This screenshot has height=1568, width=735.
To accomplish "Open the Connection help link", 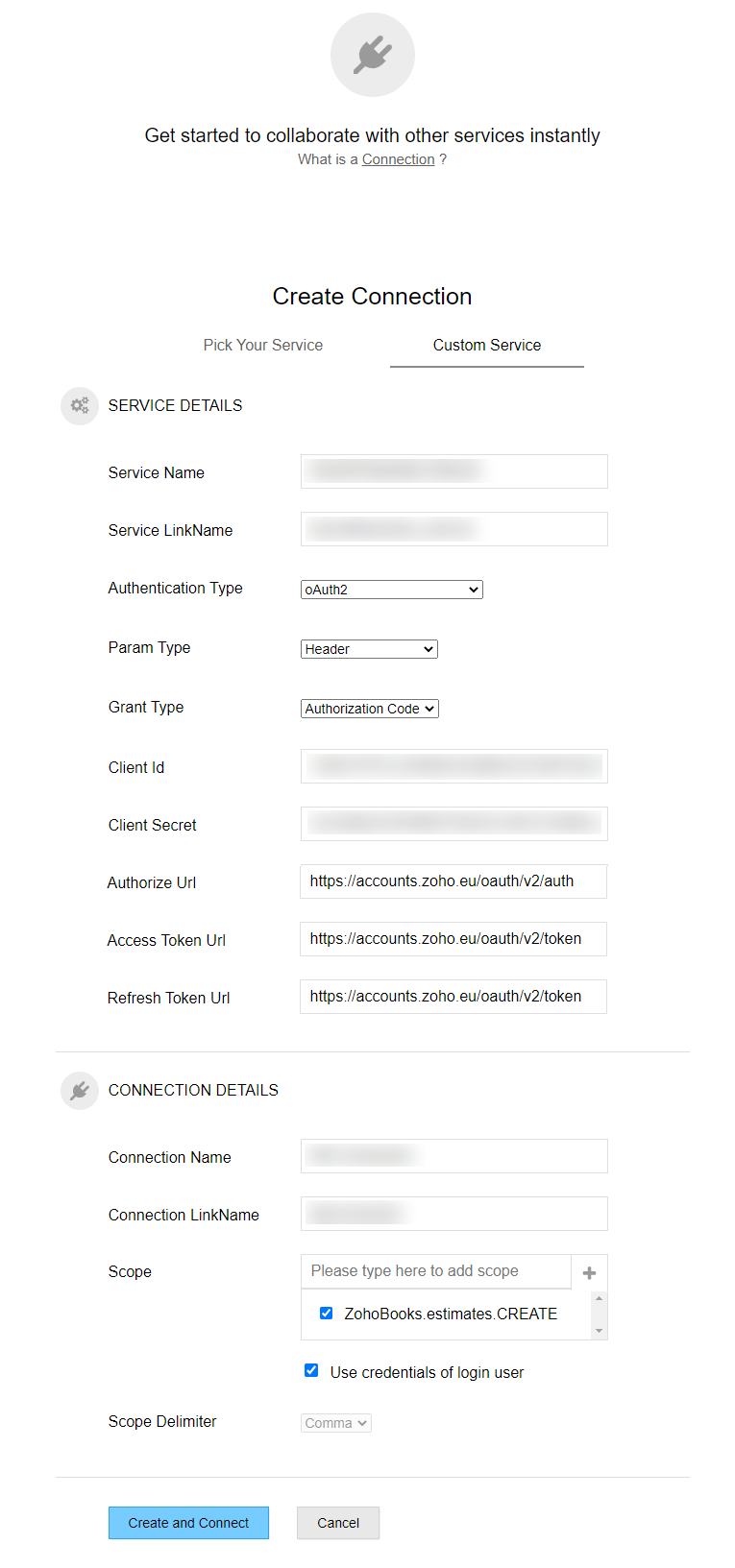I will (398, 159).
